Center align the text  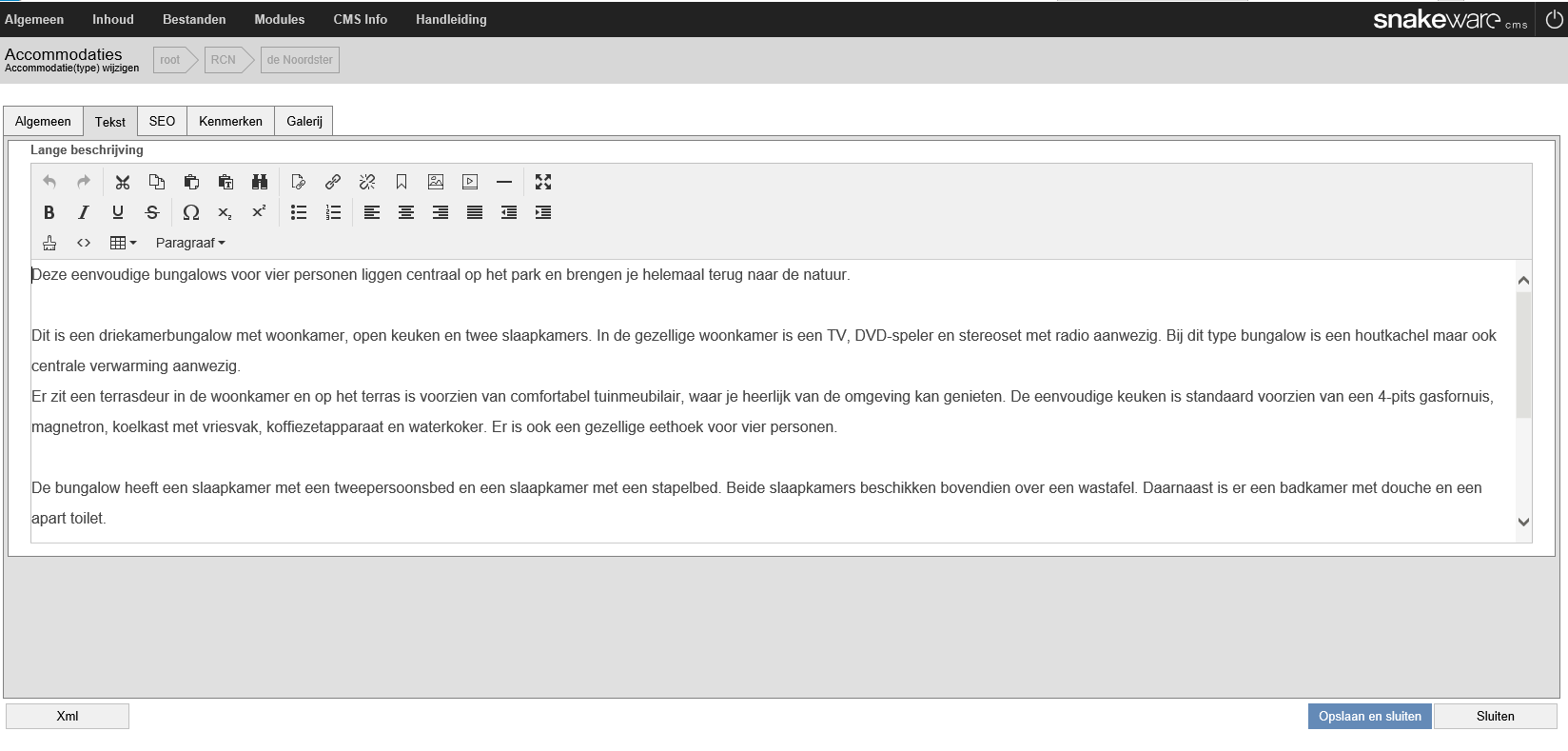coord(406,212)
